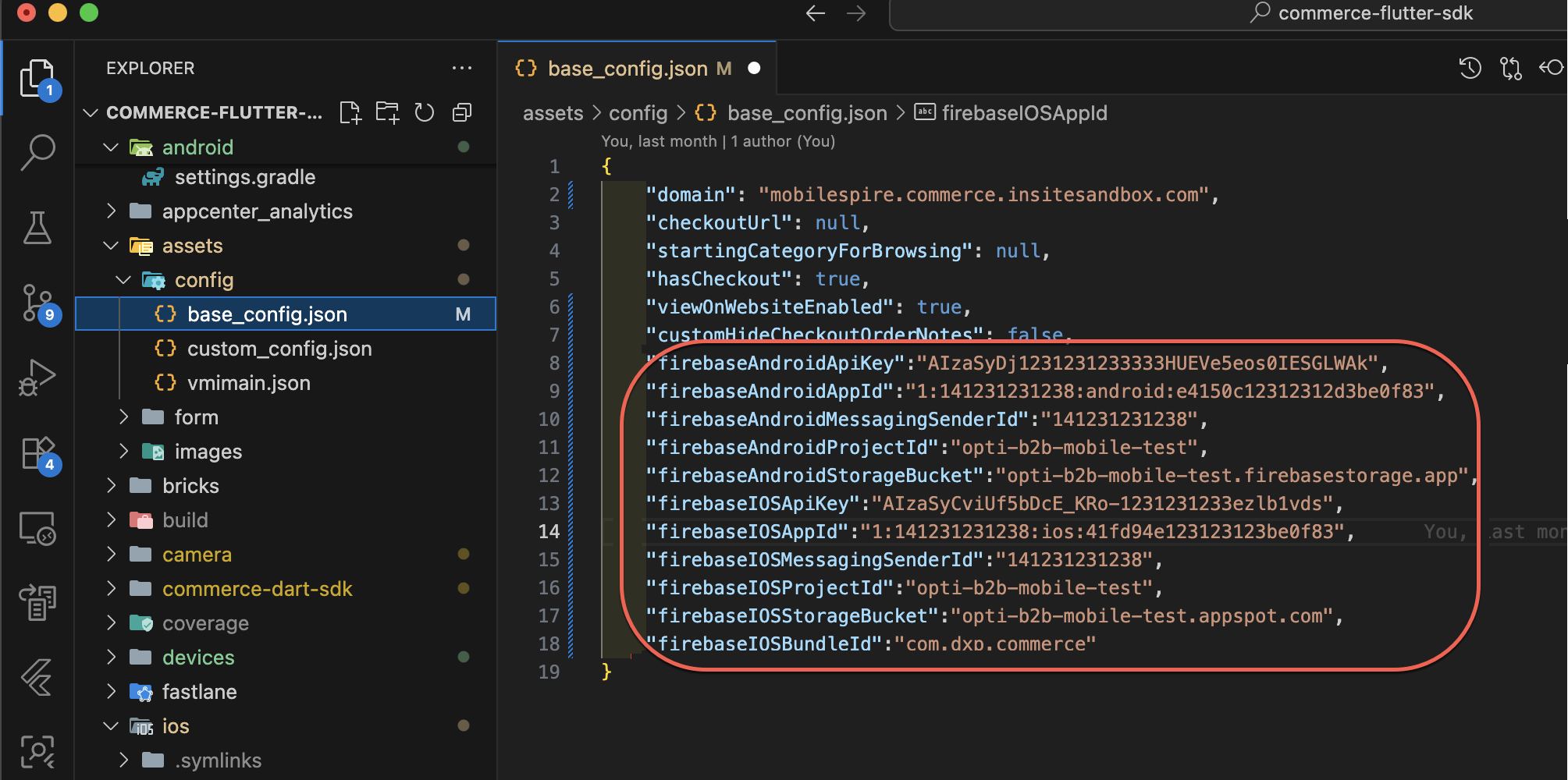
Task: Click the firebaseIOSStorageBucket line
Action: [994, 616]
